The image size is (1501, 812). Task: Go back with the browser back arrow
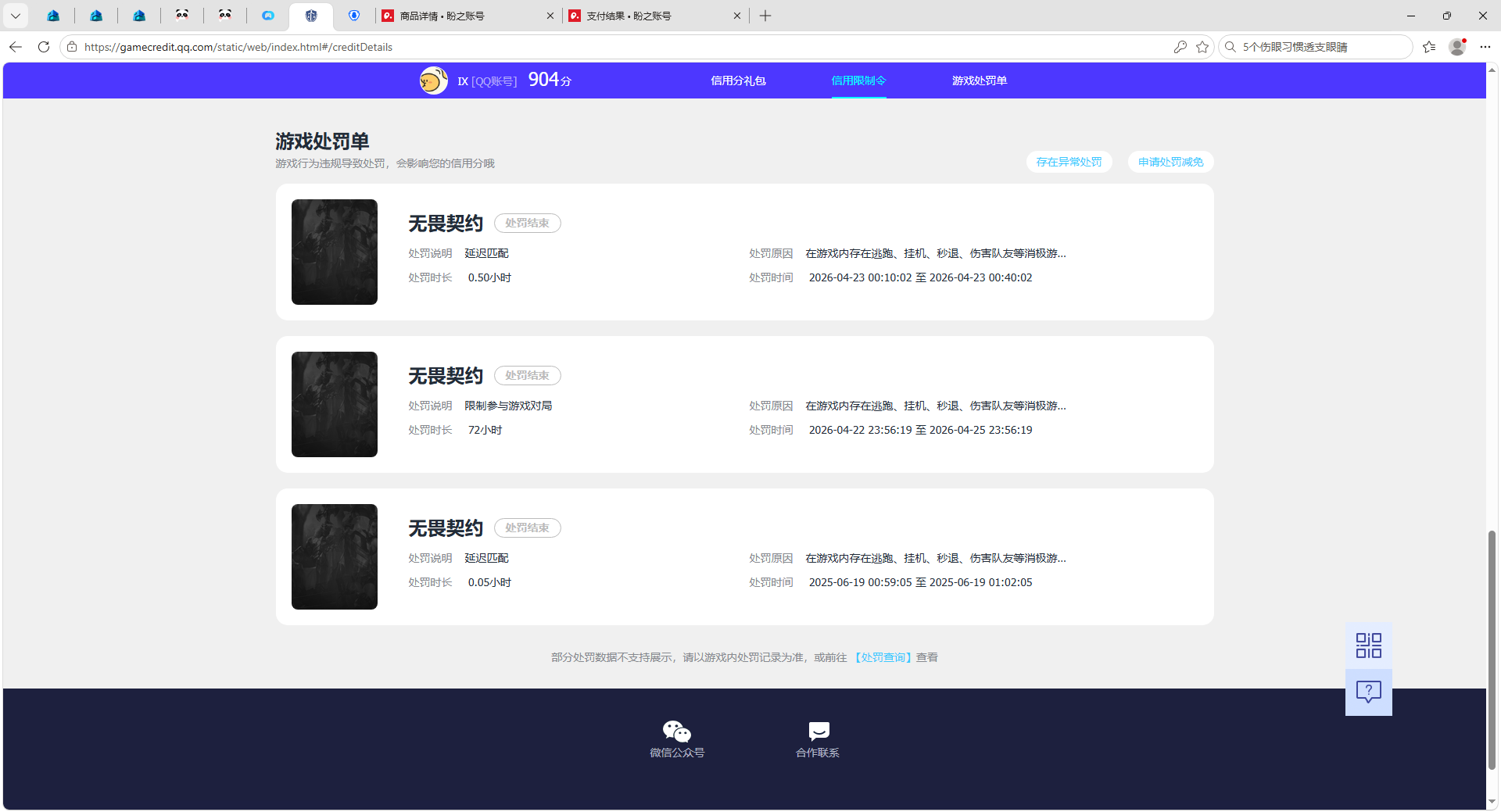16,47
